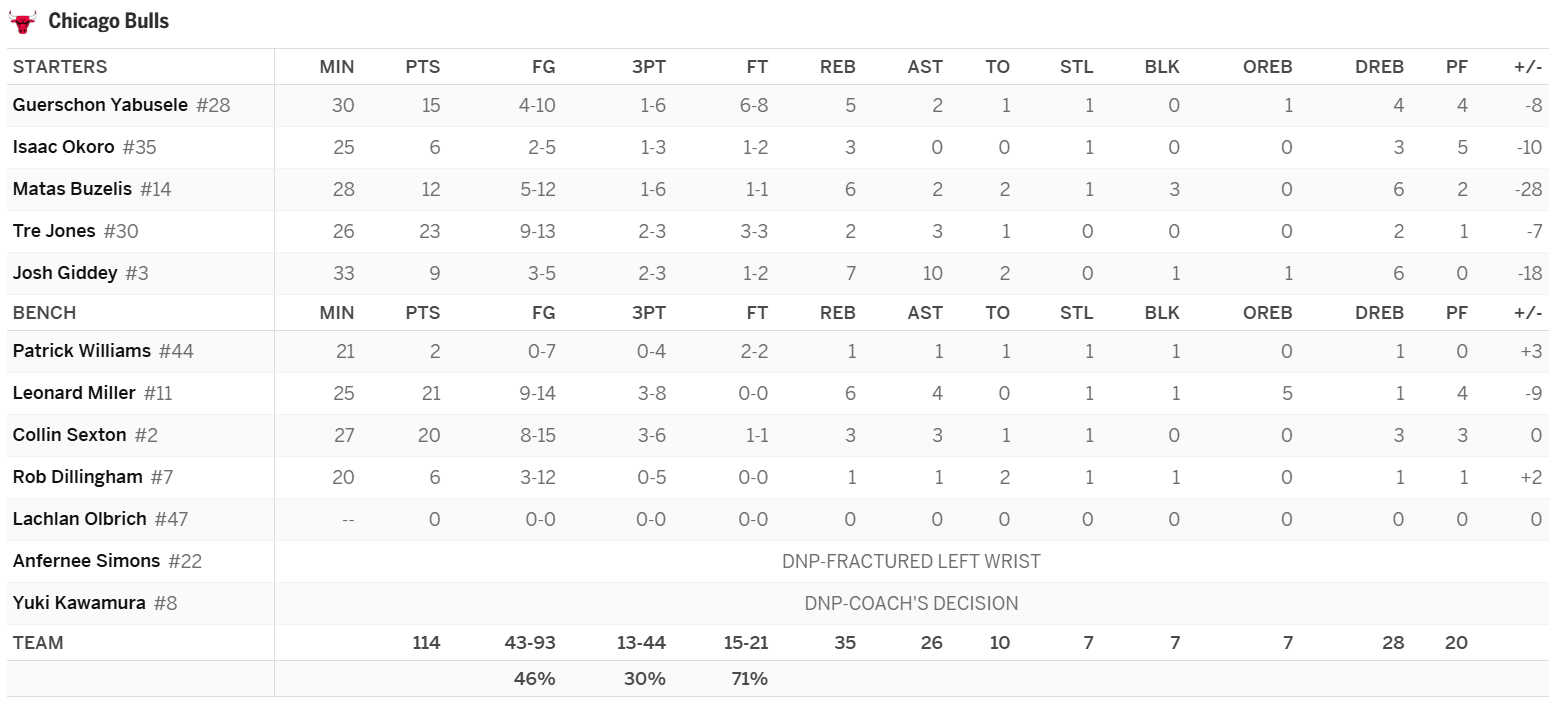Click the Chicago Bulls logo icon
Screen dimensions: 1557x705
(22, 21)
